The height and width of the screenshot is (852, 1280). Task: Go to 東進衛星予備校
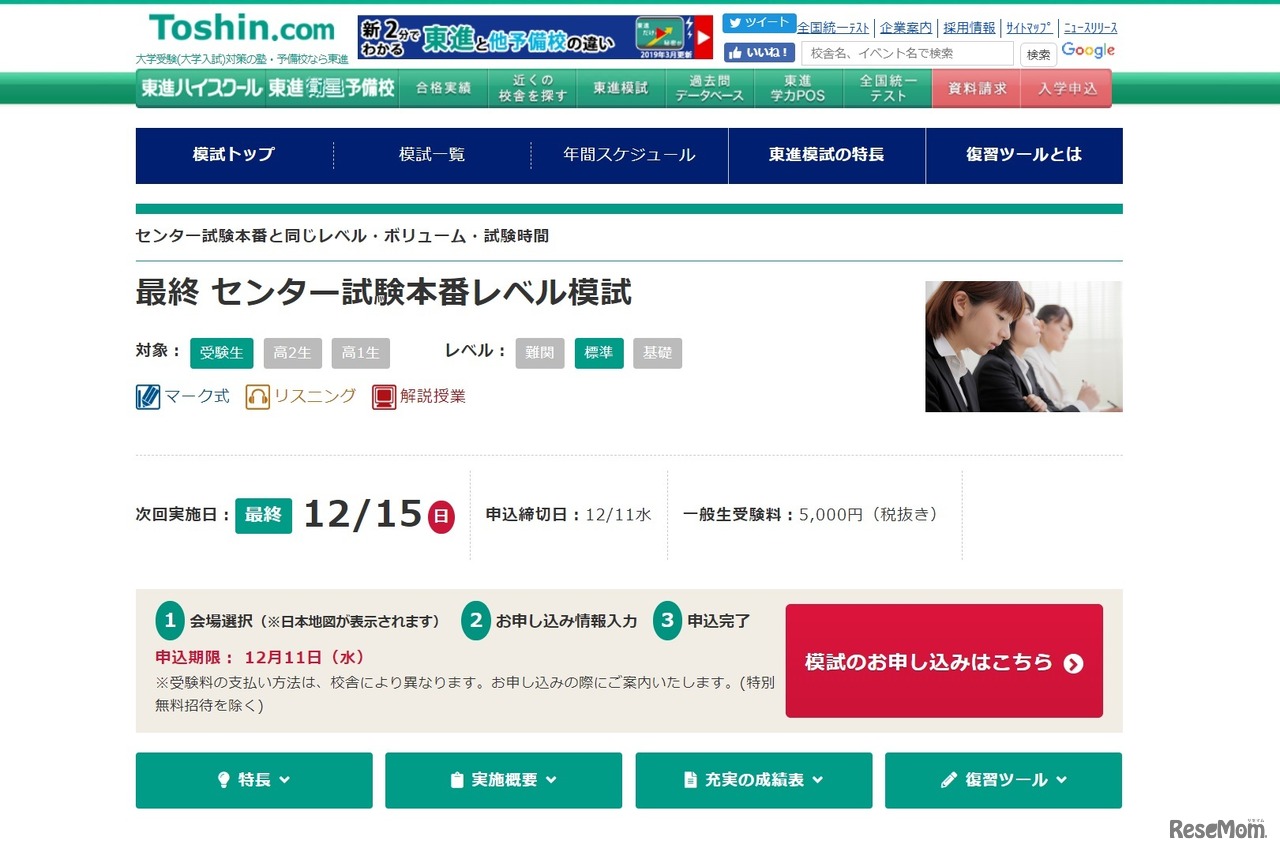pyautogui.click(x=332, y=88)
